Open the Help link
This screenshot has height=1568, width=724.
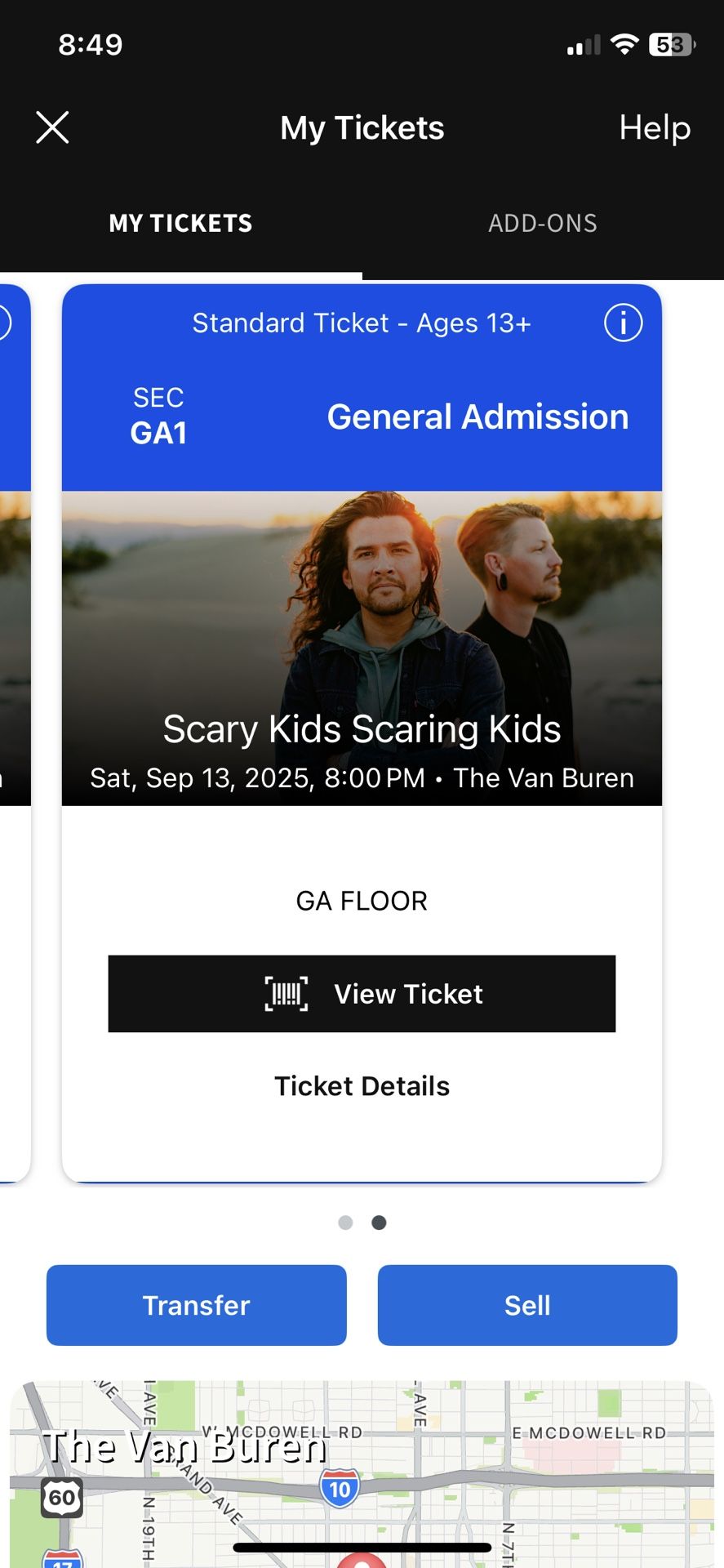point(655,127)
